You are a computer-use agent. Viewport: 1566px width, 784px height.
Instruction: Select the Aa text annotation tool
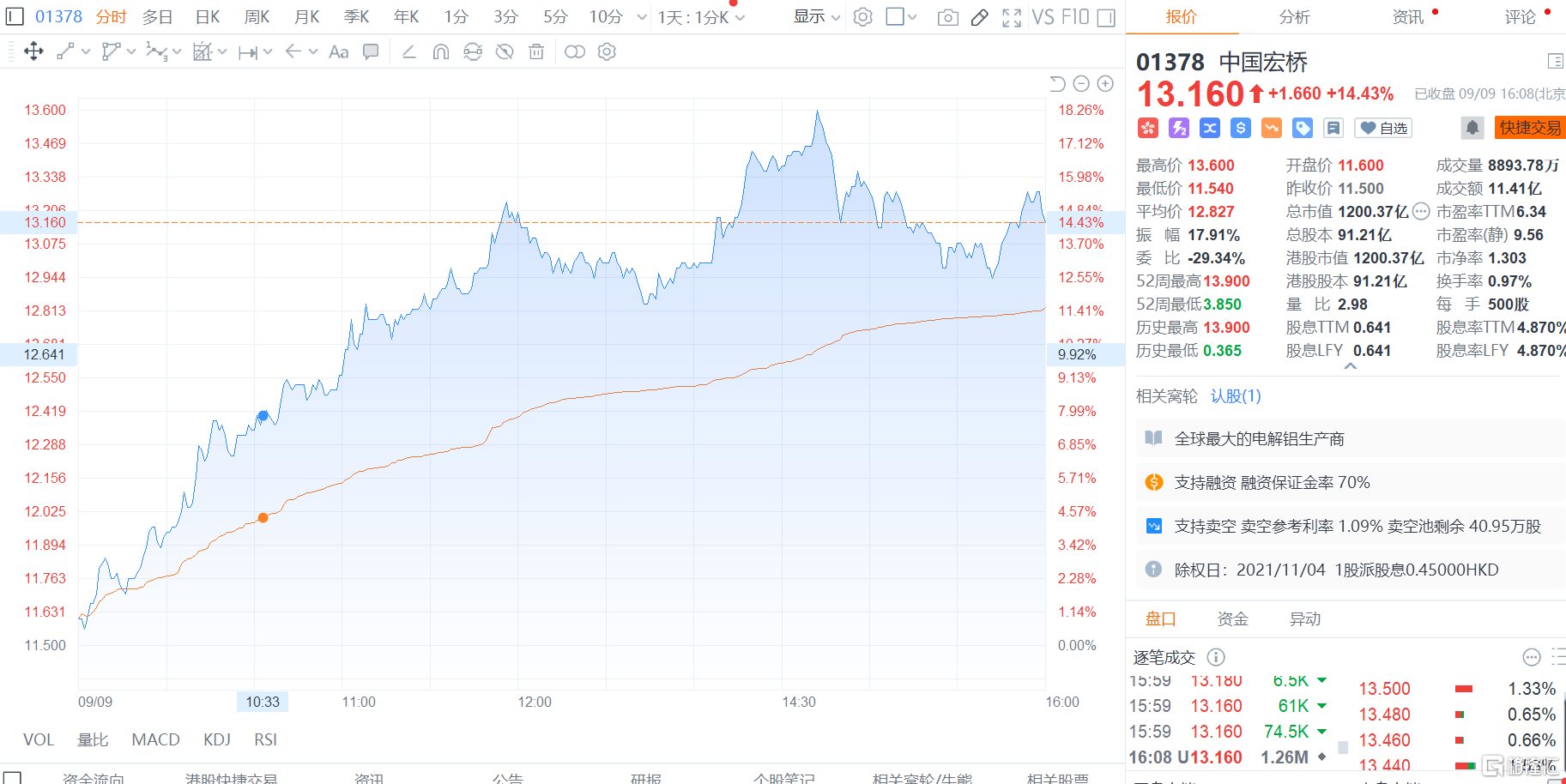pyautogui.click(x=339, y=51)
